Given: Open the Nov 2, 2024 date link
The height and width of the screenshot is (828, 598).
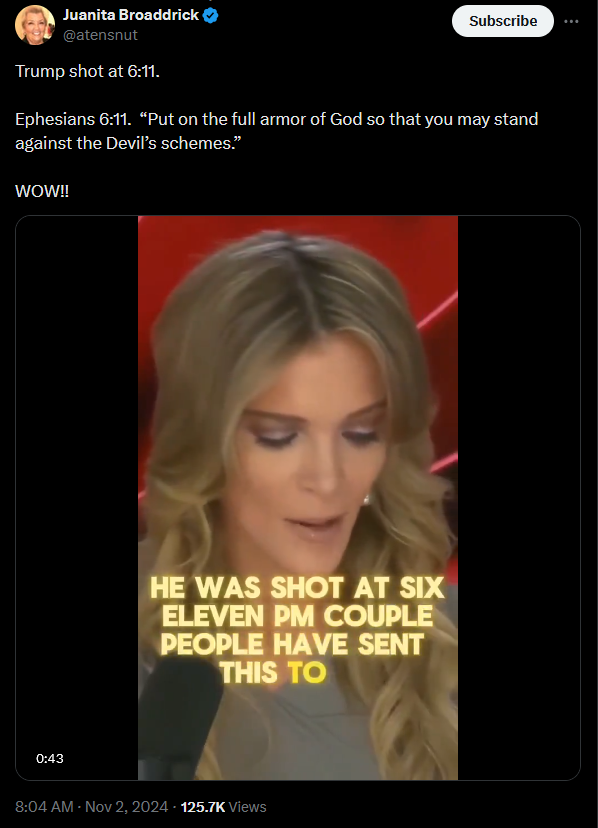Looking at the screenshot, I should coord(126,806).
